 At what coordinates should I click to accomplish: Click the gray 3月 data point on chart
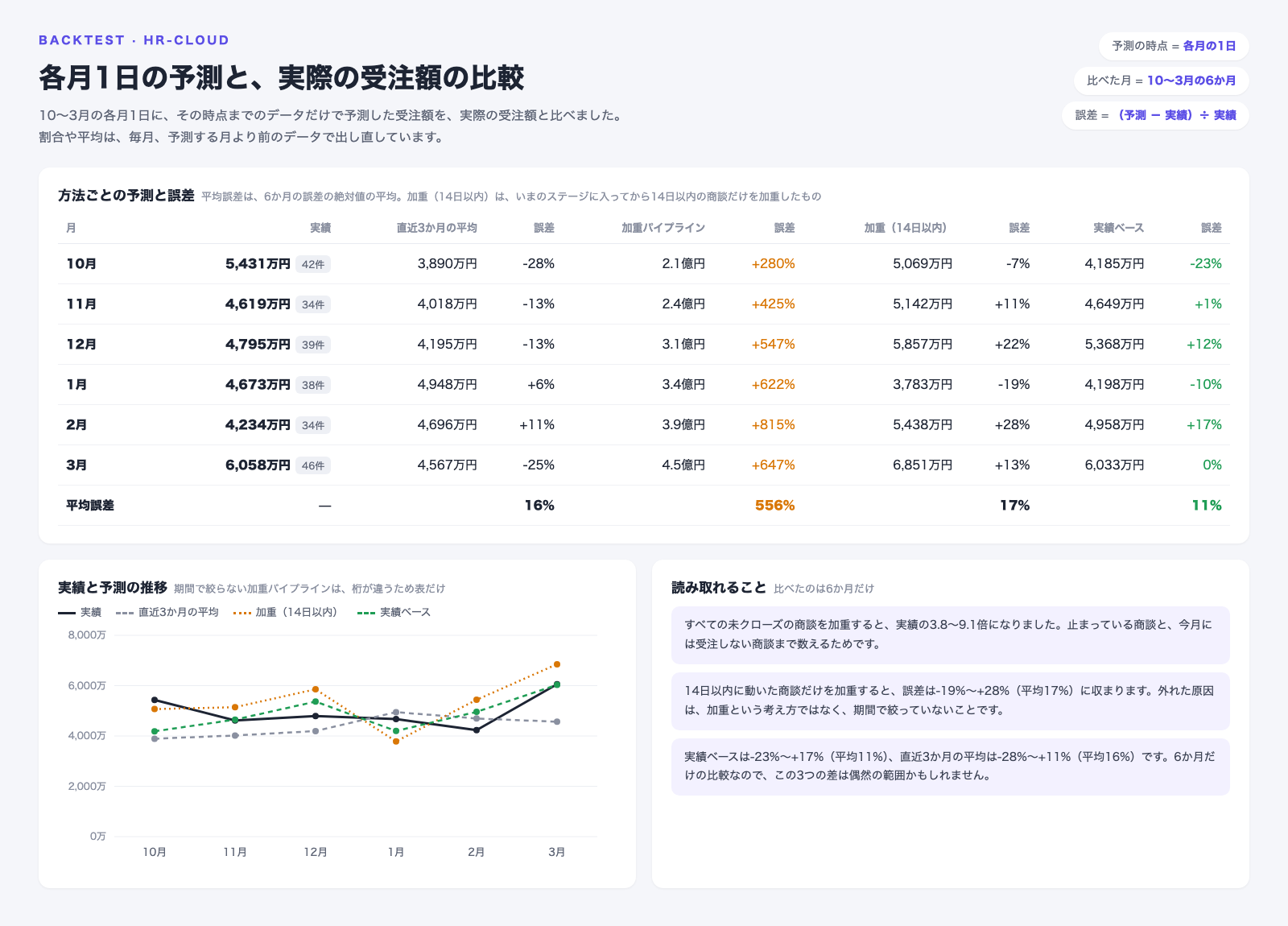click(x=557, y=721)
